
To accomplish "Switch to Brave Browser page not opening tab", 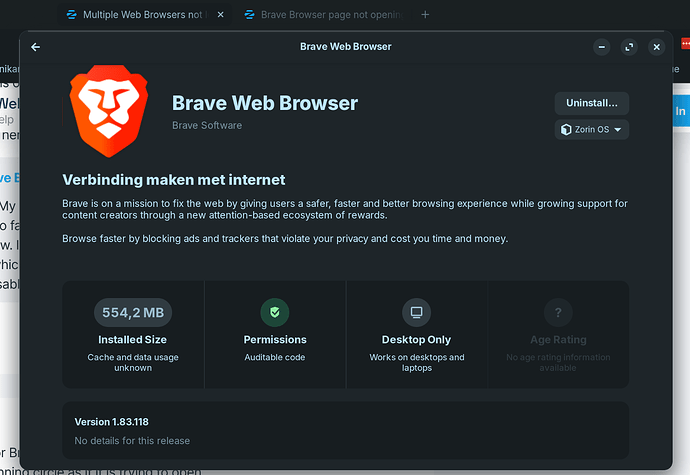I will coord(329,15).
